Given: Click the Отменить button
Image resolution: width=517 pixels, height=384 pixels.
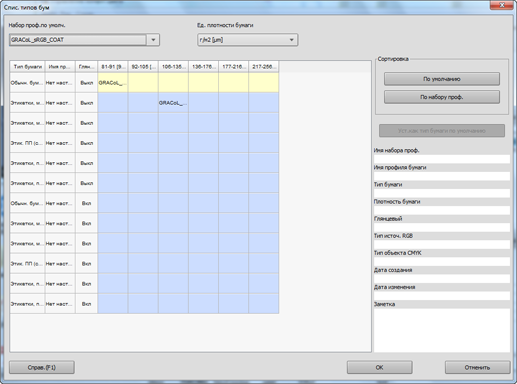Looking at the screenshot, I should click(x=477, y=367).
